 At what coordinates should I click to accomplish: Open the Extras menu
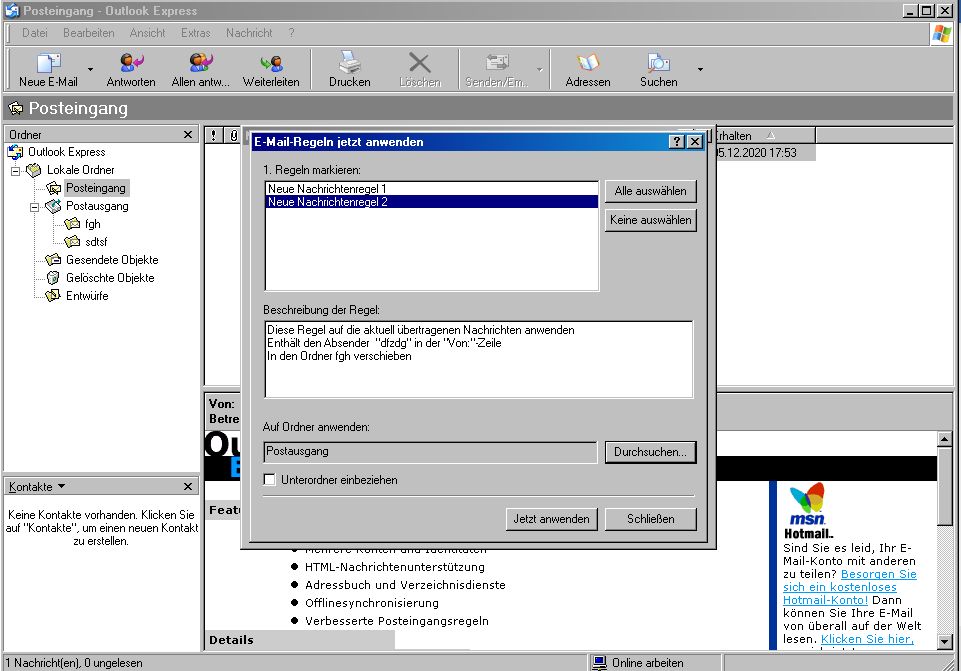(196, 32)
